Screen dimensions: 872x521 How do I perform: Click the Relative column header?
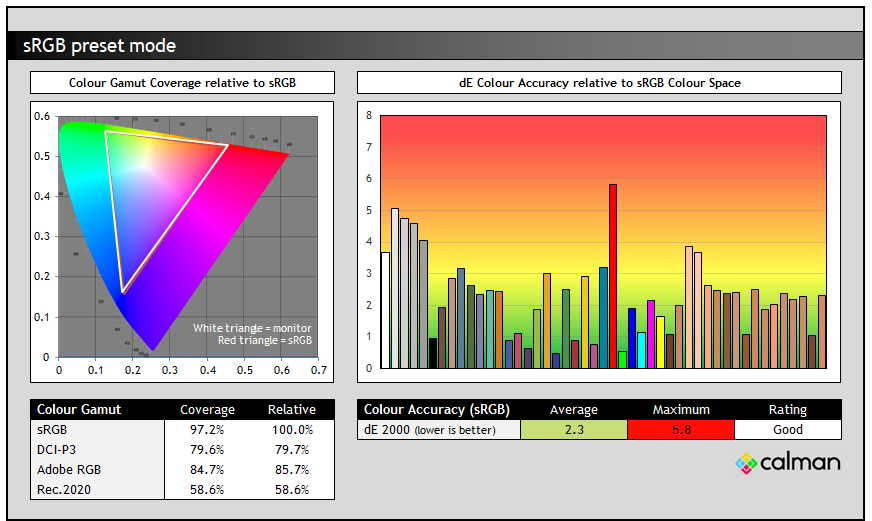pyautogui.click(x=291, y=410)
